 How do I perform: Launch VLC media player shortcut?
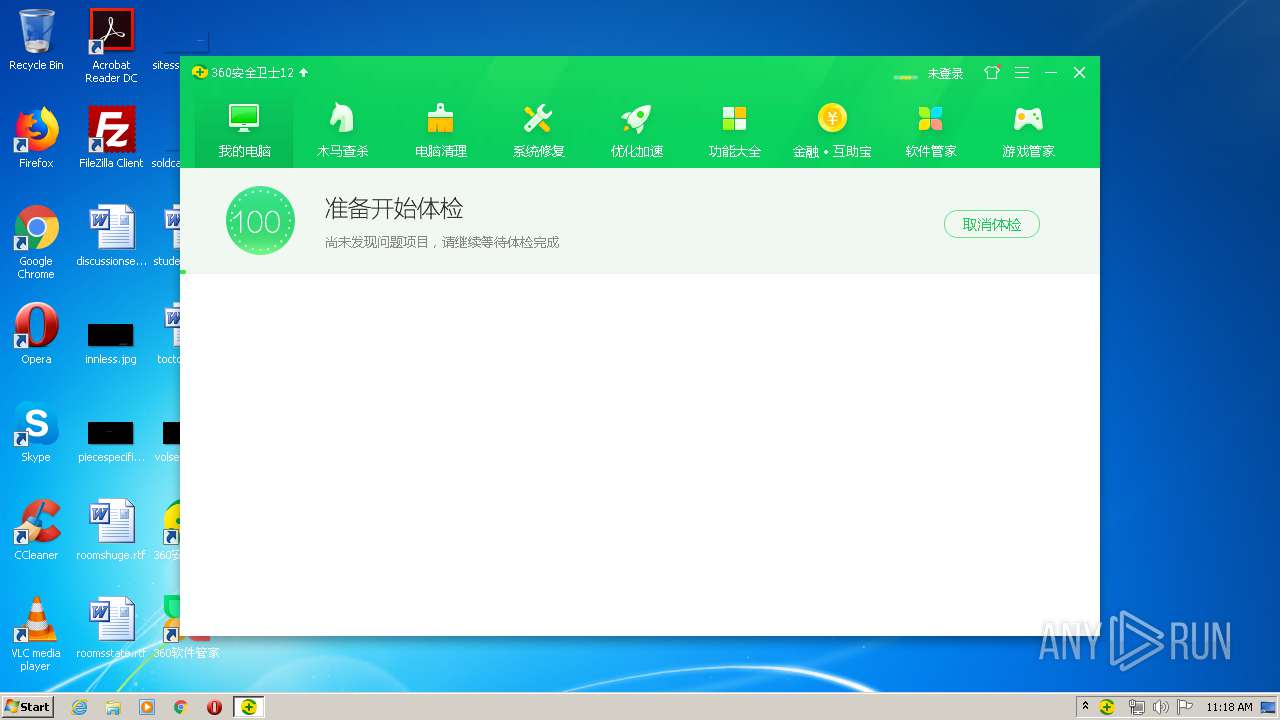(36, 634)
